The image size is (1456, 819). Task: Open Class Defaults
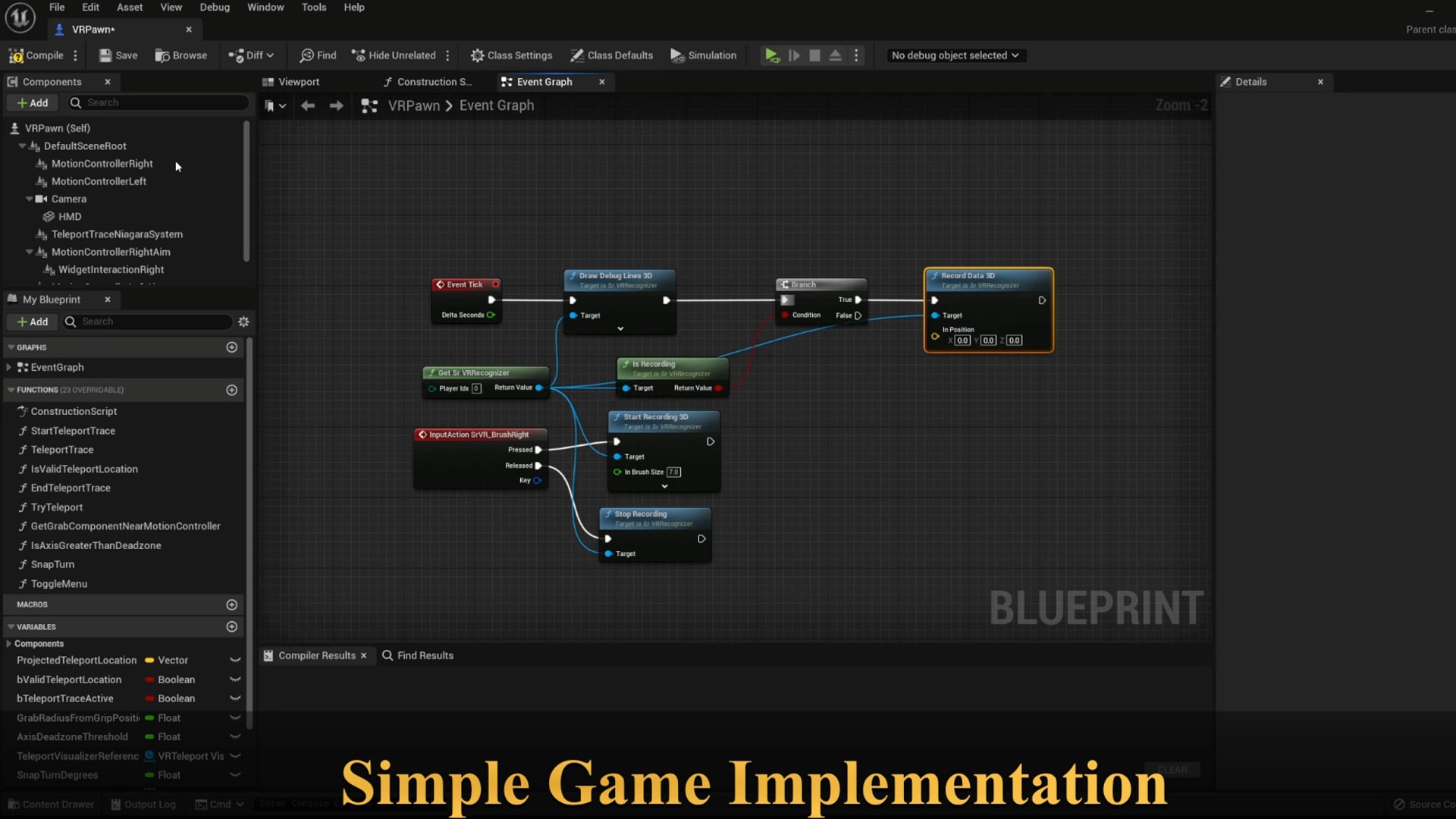(611, 55)
